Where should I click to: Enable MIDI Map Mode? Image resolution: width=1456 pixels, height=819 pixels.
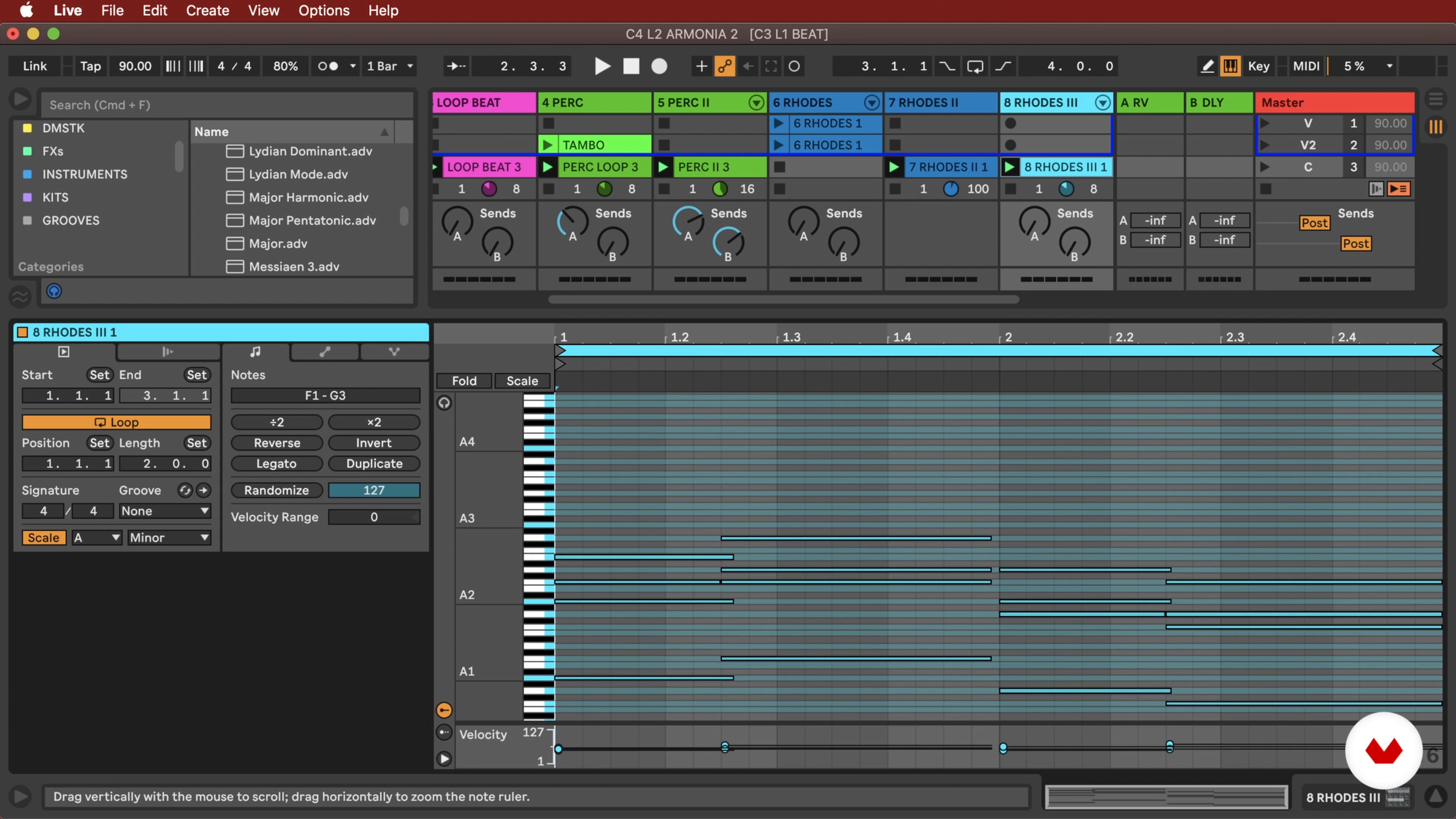pos(1306,66)
